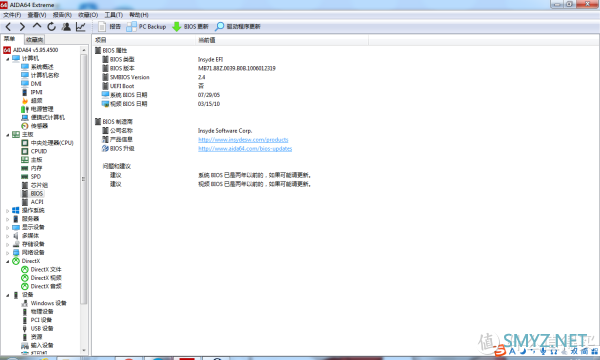Select the CPUID tree item
600x360 pixels.
click(x=34, y=151)
